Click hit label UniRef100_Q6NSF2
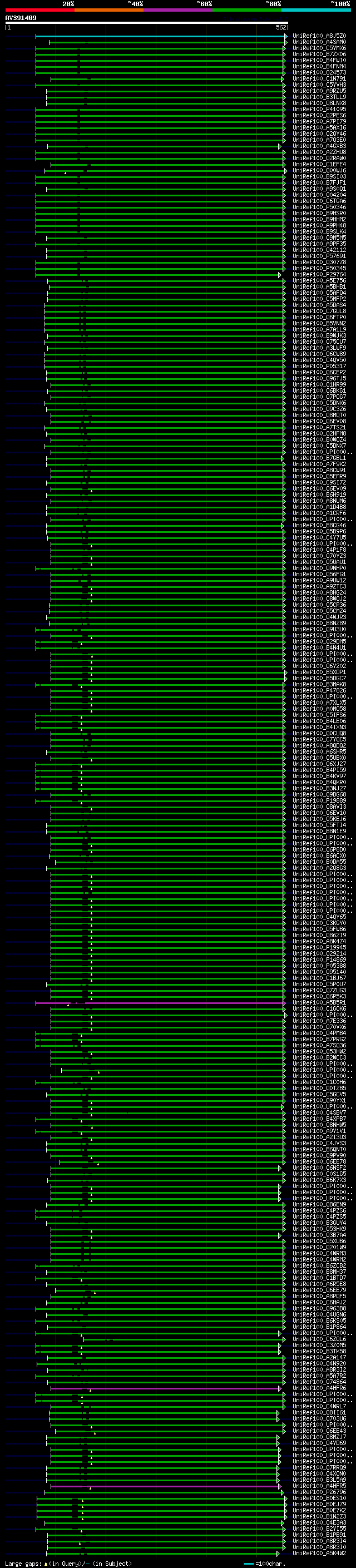This screenshot has height=1568, width=356. click(319, 1168)
